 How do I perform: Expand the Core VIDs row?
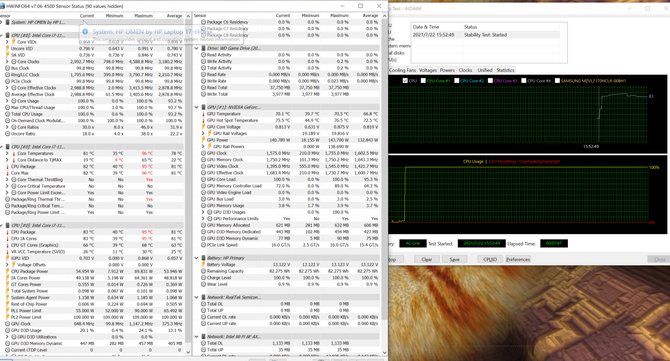[x=7, y=42]
